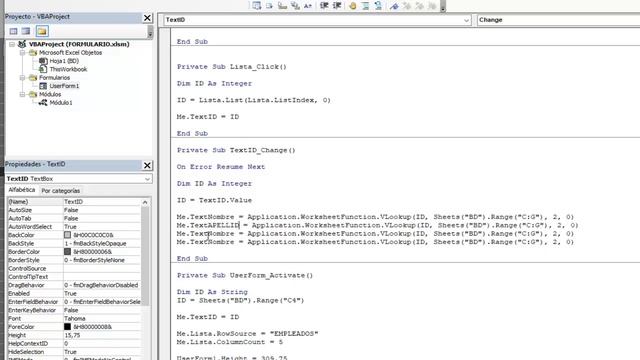Viewport: 640px width, 360px height.
Task: Click the BackColor gray color swatch
Action: (x=67, y=235)
